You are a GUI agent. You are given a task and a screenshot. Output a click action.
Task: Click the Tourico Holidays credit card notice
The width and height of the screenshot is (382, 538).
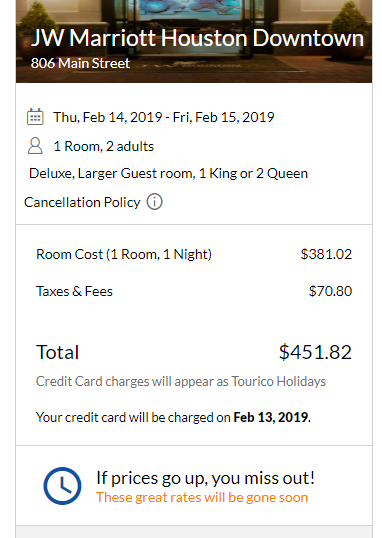(x=181, y=382)
